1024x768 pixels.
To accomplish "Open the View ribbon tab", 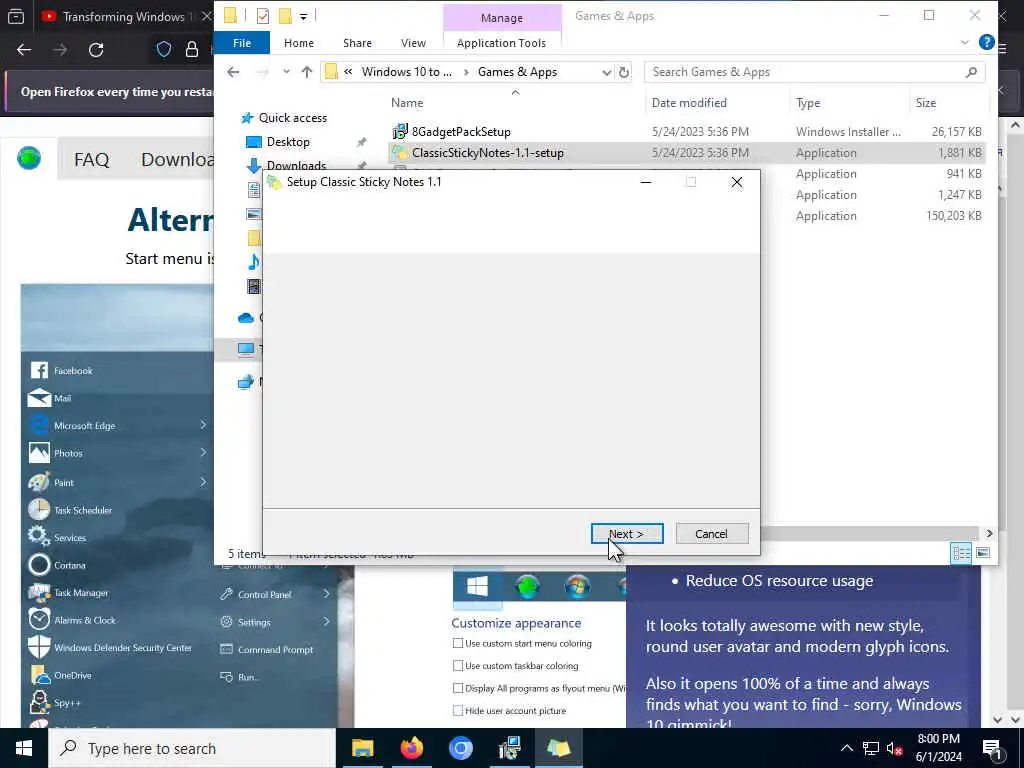I will [413, 43].
